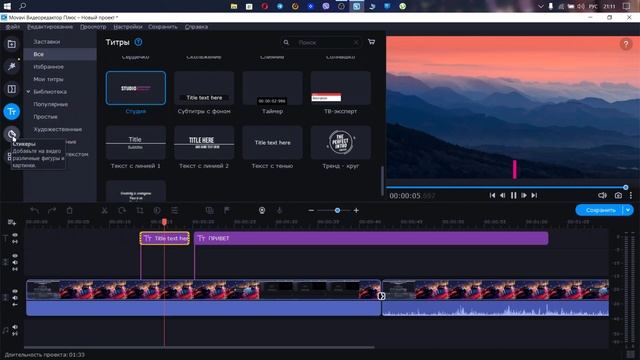The width and height of the screenshot is (640, 360).
Task: Open clip properties sliders icon
Action: (x=174, y=210)
